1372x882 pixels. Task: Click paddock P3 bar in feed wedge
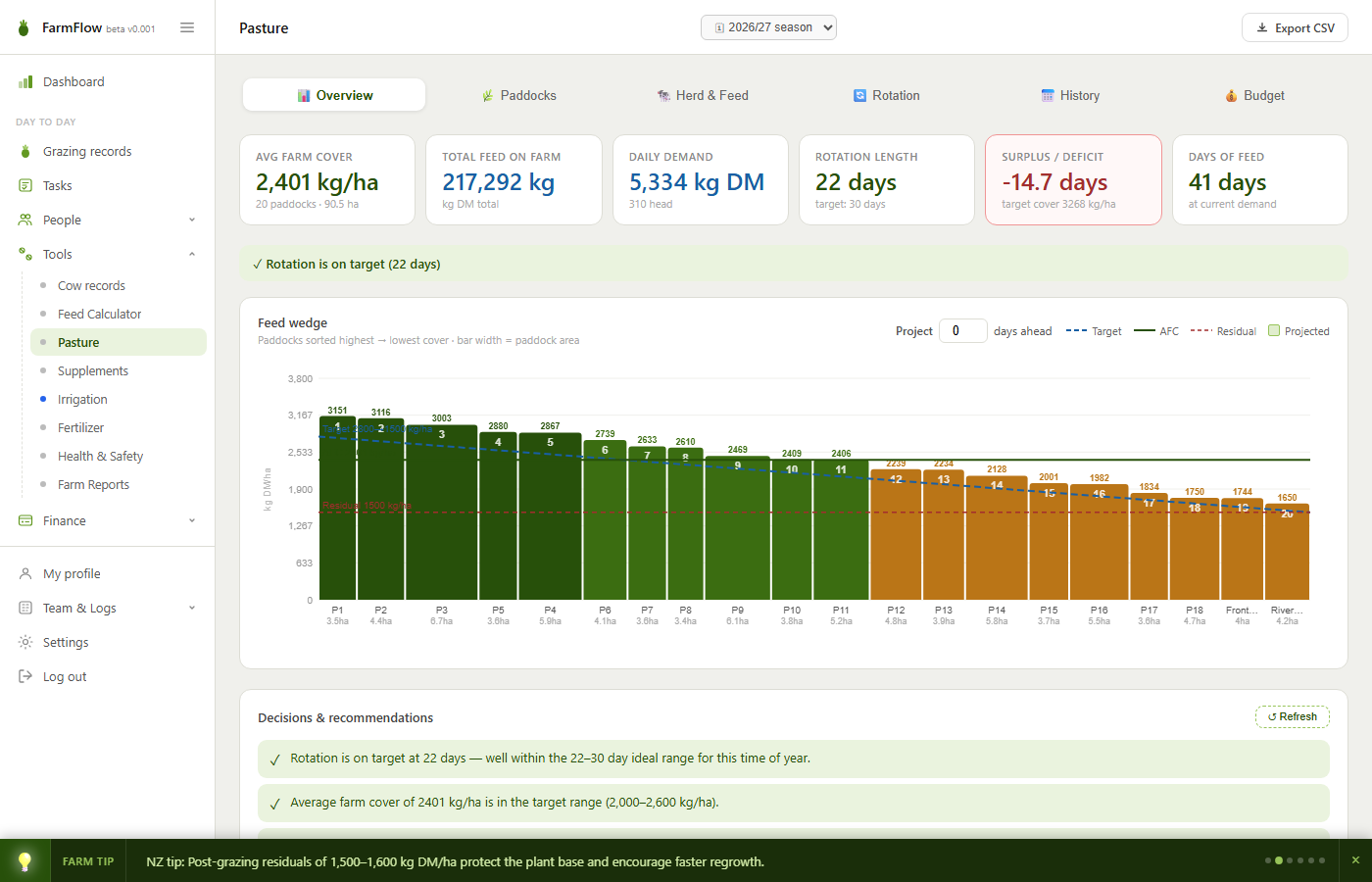tap(441, 512)
